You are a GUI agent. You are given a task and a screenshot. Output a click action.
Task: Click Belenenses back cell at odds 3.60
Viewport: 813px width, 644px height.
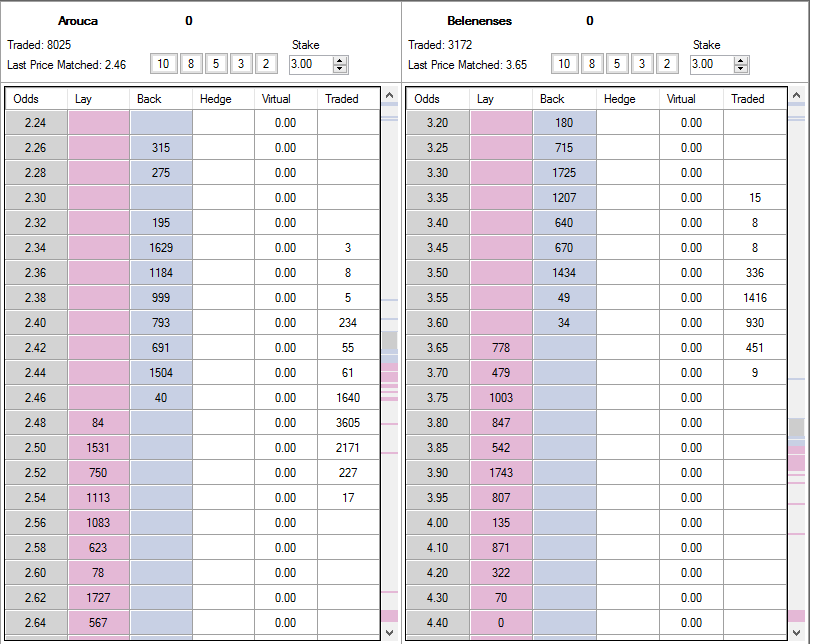(564, 323)
